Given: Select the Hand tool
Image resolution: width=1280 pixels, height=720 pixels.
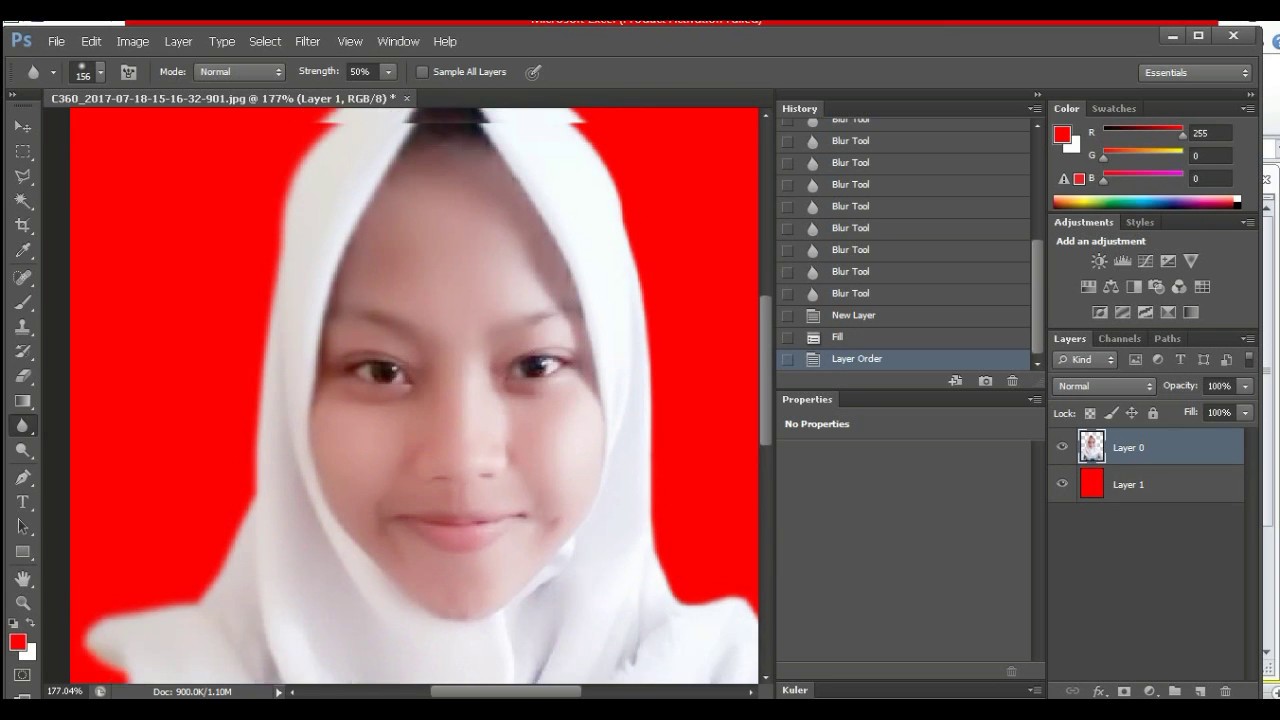Looking at the screenshot, I should pyautogui.click(x=23, y=579).
